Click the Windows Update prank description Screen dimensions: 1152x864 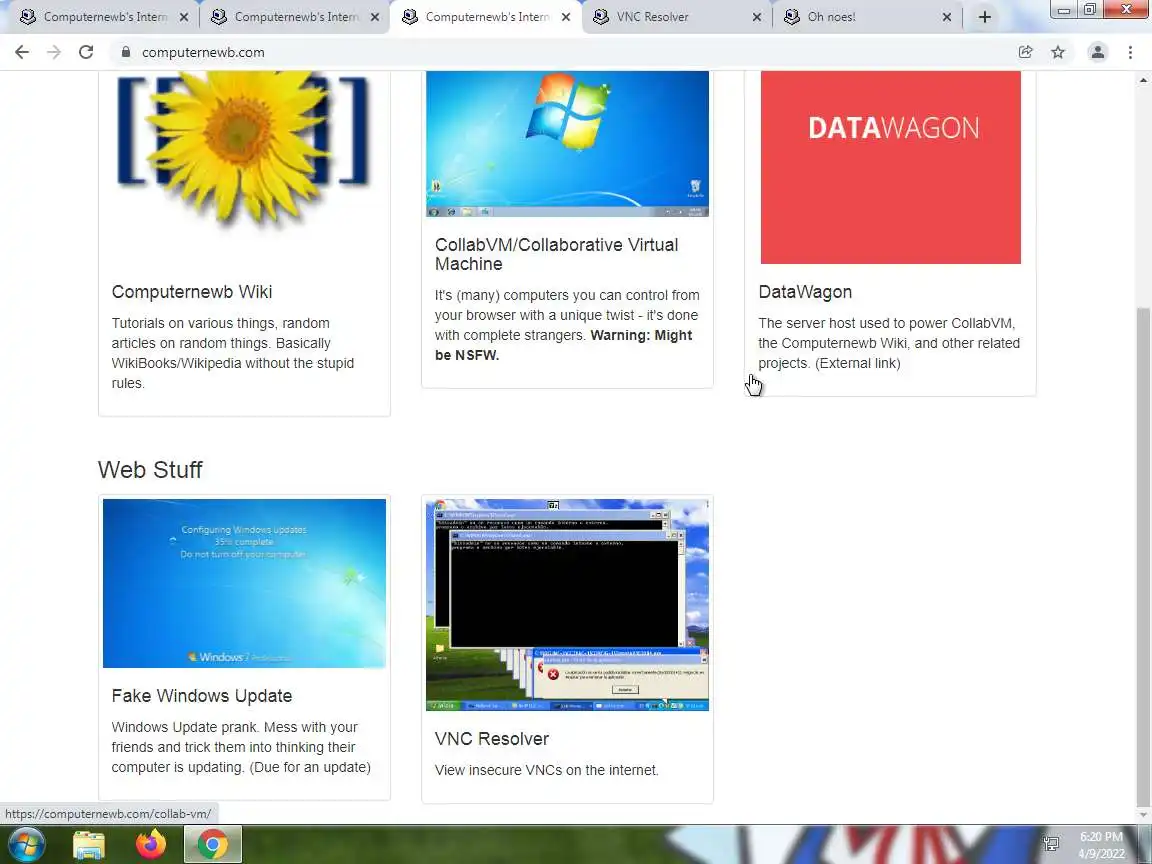(241, 747)
